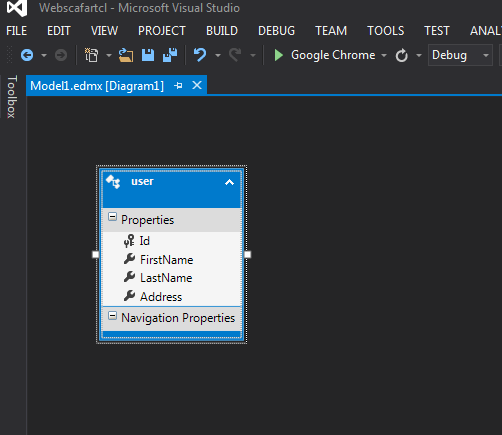Close the Model1.edmx [Diagram1] tab
Image resolution: width=502 pixels, height=435 pixels.
[x=197, y=85]
